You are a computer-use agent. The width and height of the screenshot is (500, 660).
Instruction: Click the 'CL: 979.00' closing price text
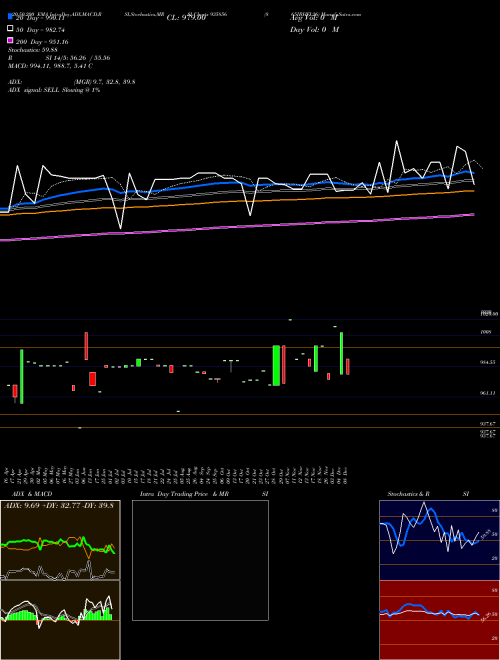186,18
